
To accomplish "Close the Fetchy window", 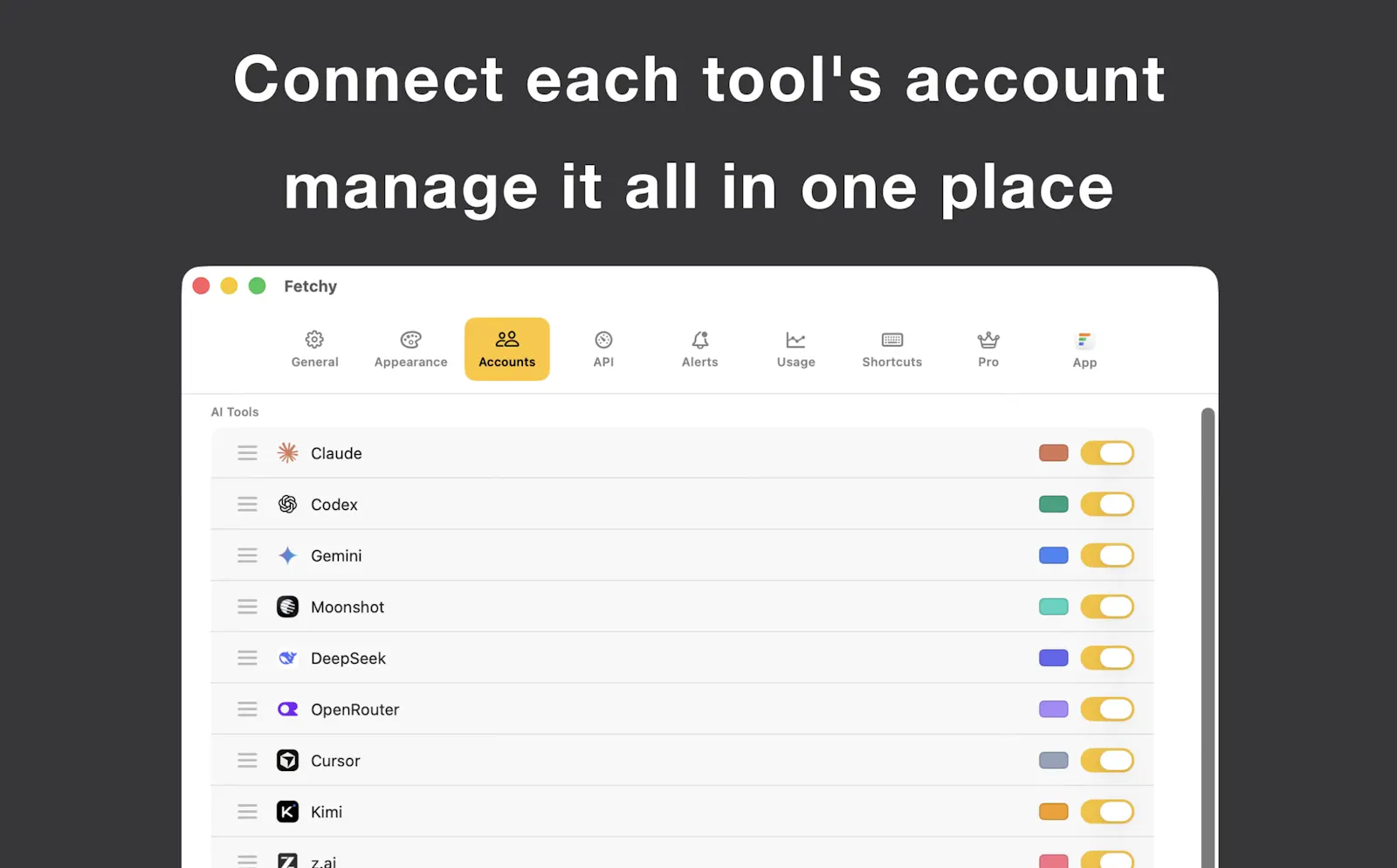I will pyautogui.click(x=201, y=286).
